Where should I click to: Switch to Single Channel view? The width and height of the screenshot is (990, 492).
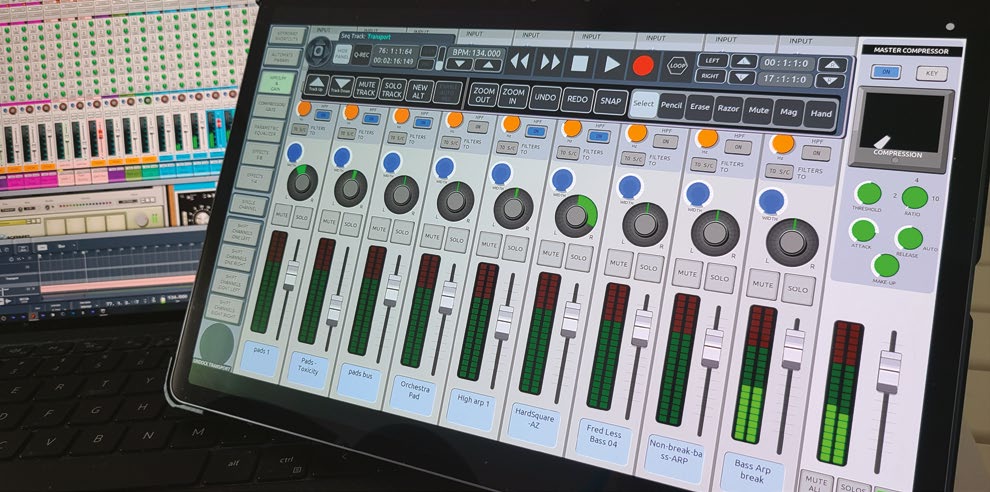coord(249,205)
